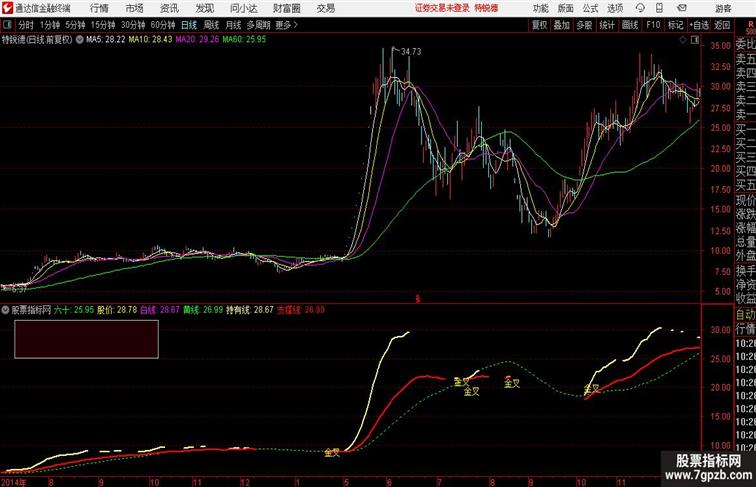Expand indicator dropdown beside 特锐德(日线,前复权)
The image size is (756, 487).
(79, 40)
